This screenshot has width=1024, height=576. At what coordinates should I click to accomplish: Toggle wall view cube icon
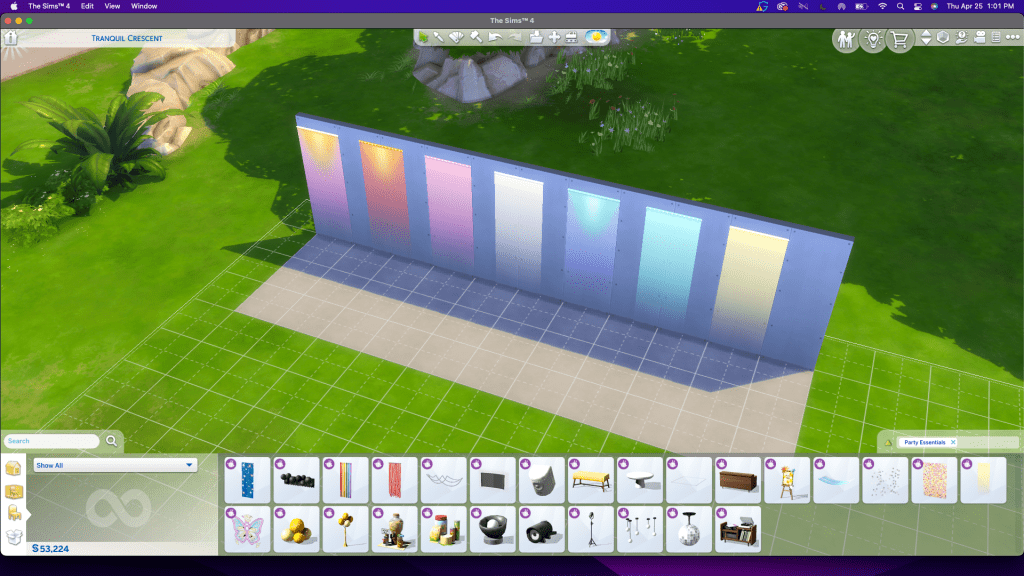[x=944, y=38]
